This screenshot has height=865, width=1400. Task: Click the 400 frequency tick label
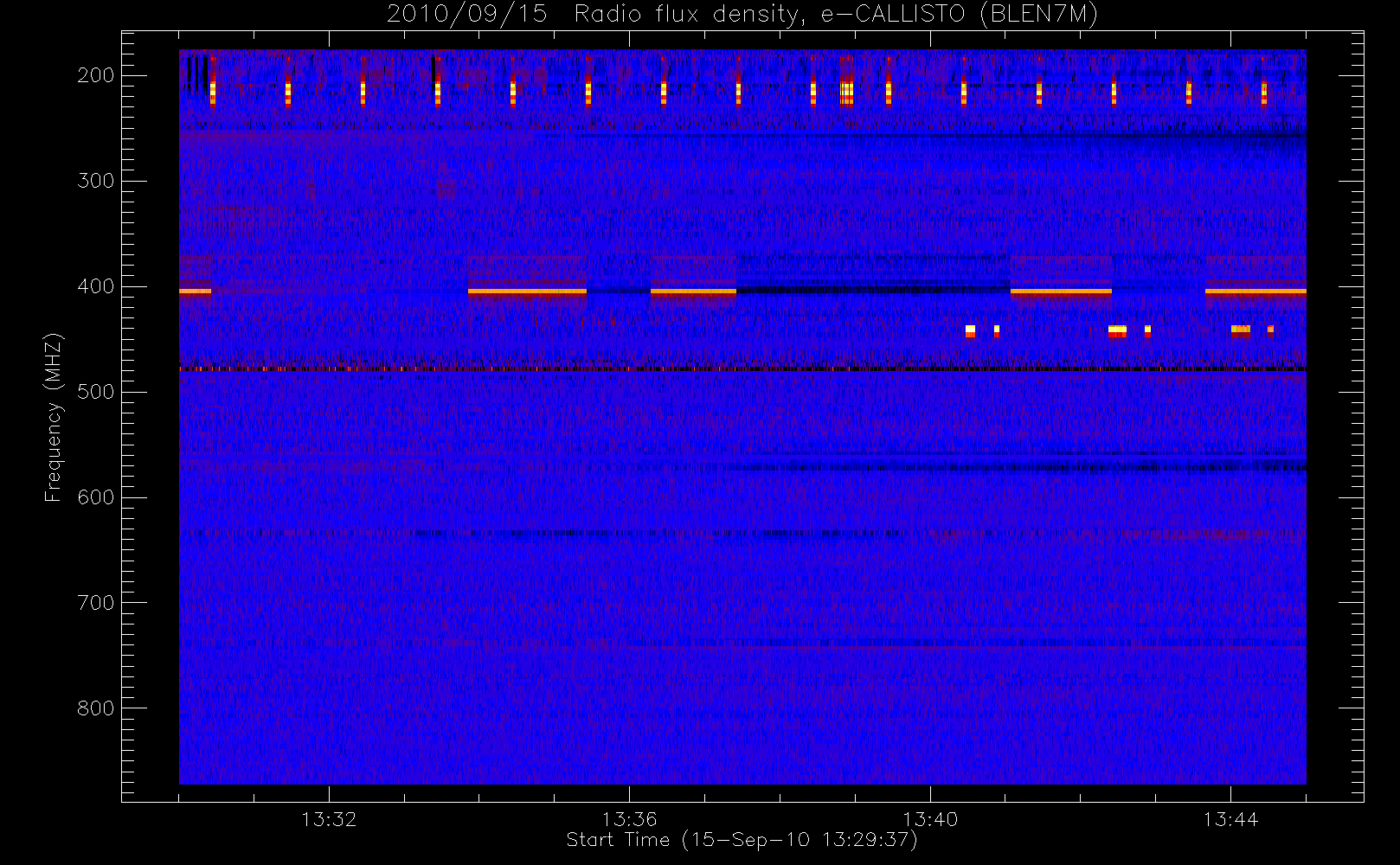(x=96, y=286)
